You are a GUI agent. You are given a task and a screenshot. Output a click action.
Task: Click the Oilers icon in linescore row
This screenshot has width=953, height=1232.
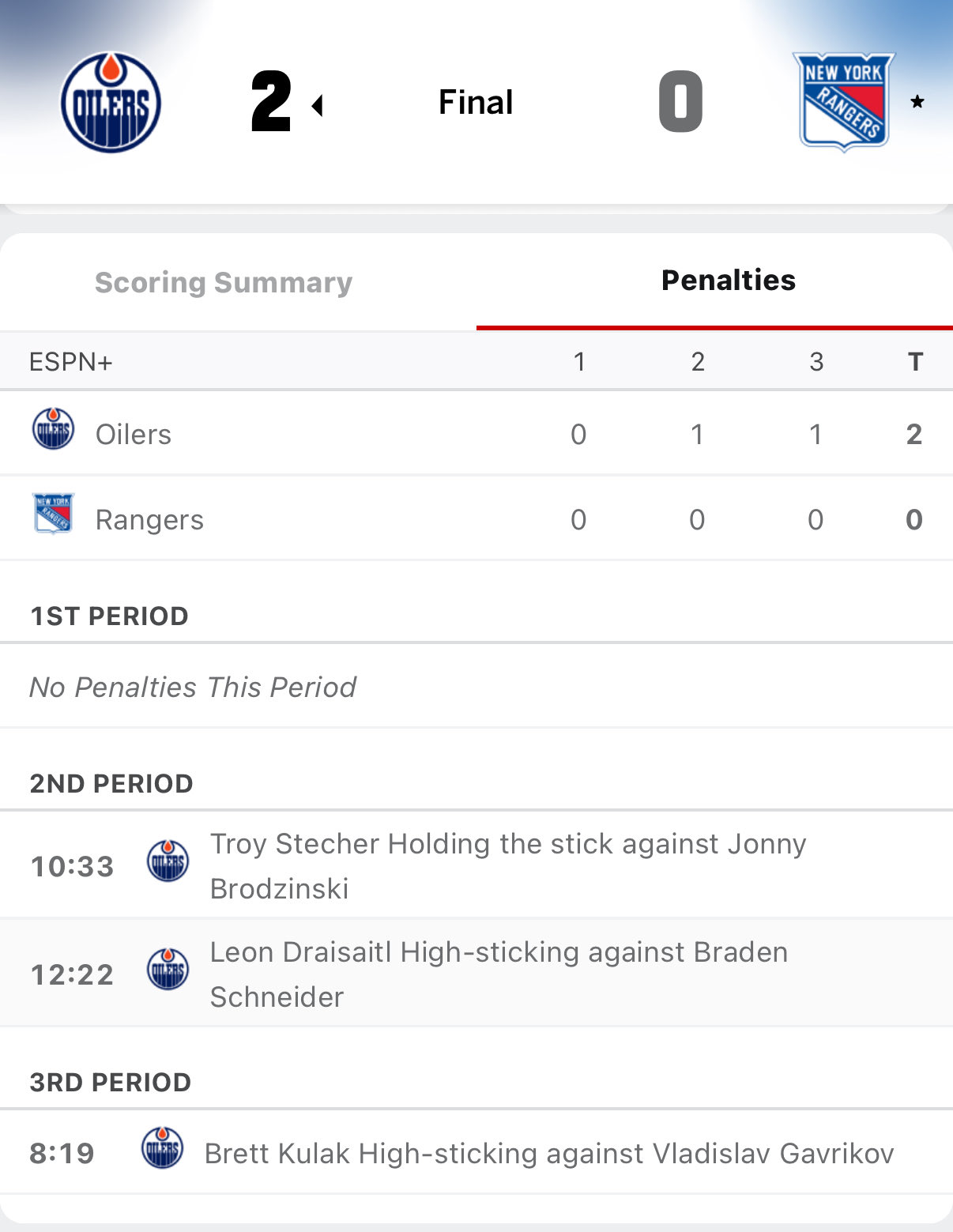pos(53,429)
